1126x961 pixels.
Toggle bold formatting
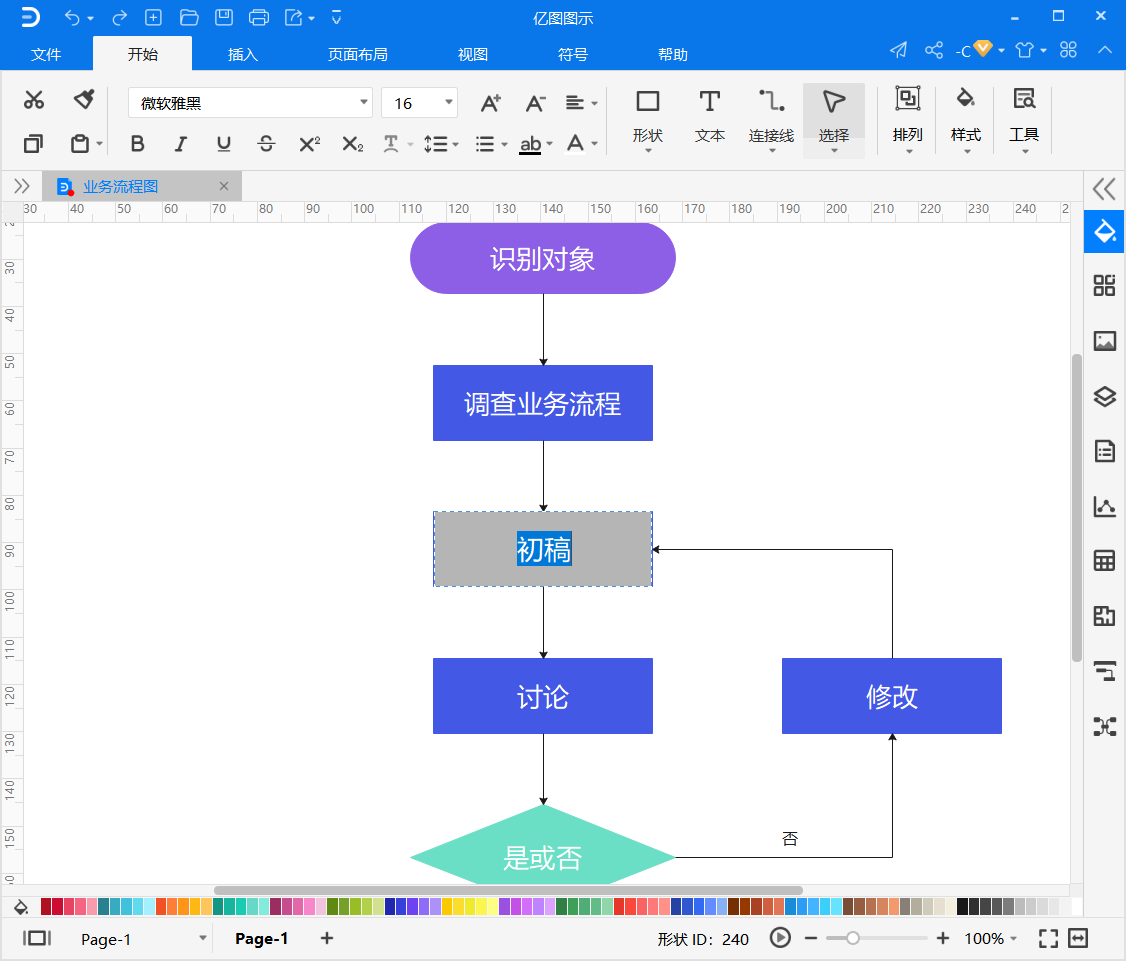pos(137,144)
